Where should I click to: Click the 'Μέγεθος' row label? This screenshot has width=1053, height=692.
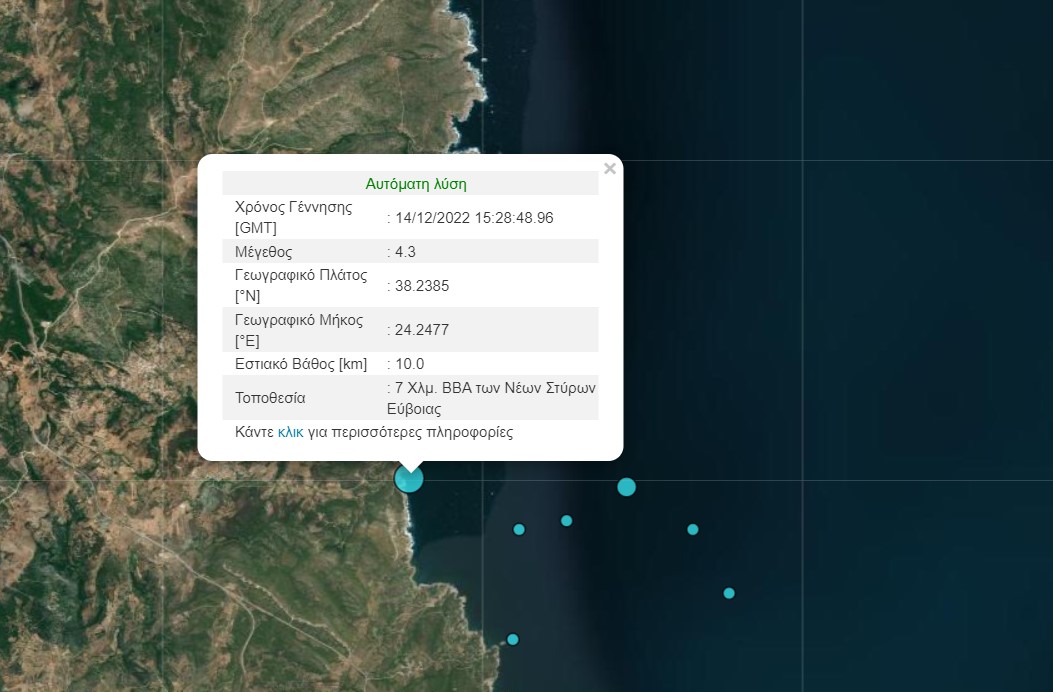[264, 252]
